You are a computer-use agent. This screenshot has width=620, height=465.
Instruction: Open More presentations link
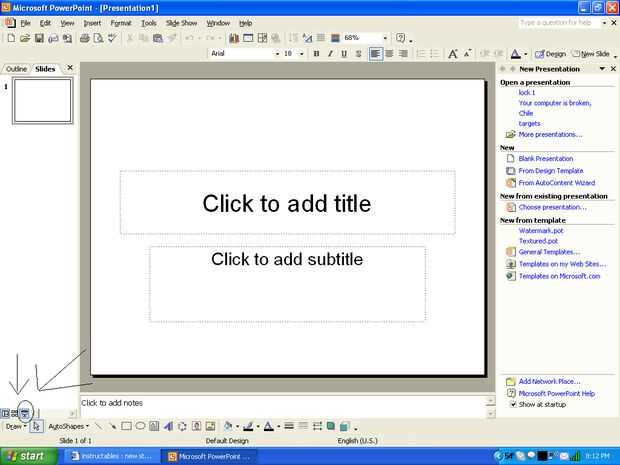point(550,134)
